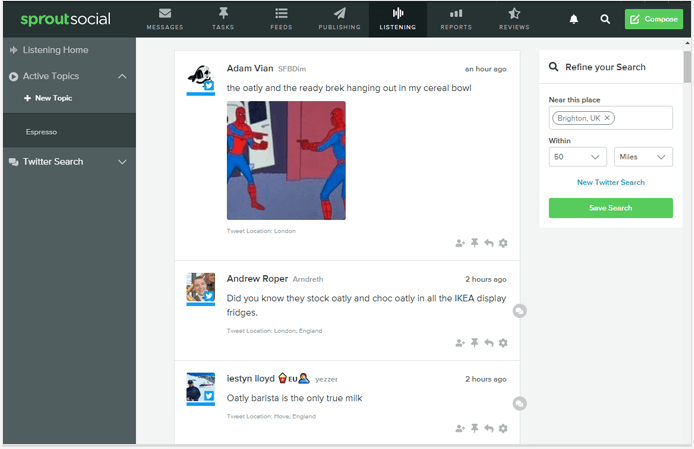Switch to the Listening tab
The image size is (694, 449).
pyautogui.click(x=397, y=19)
